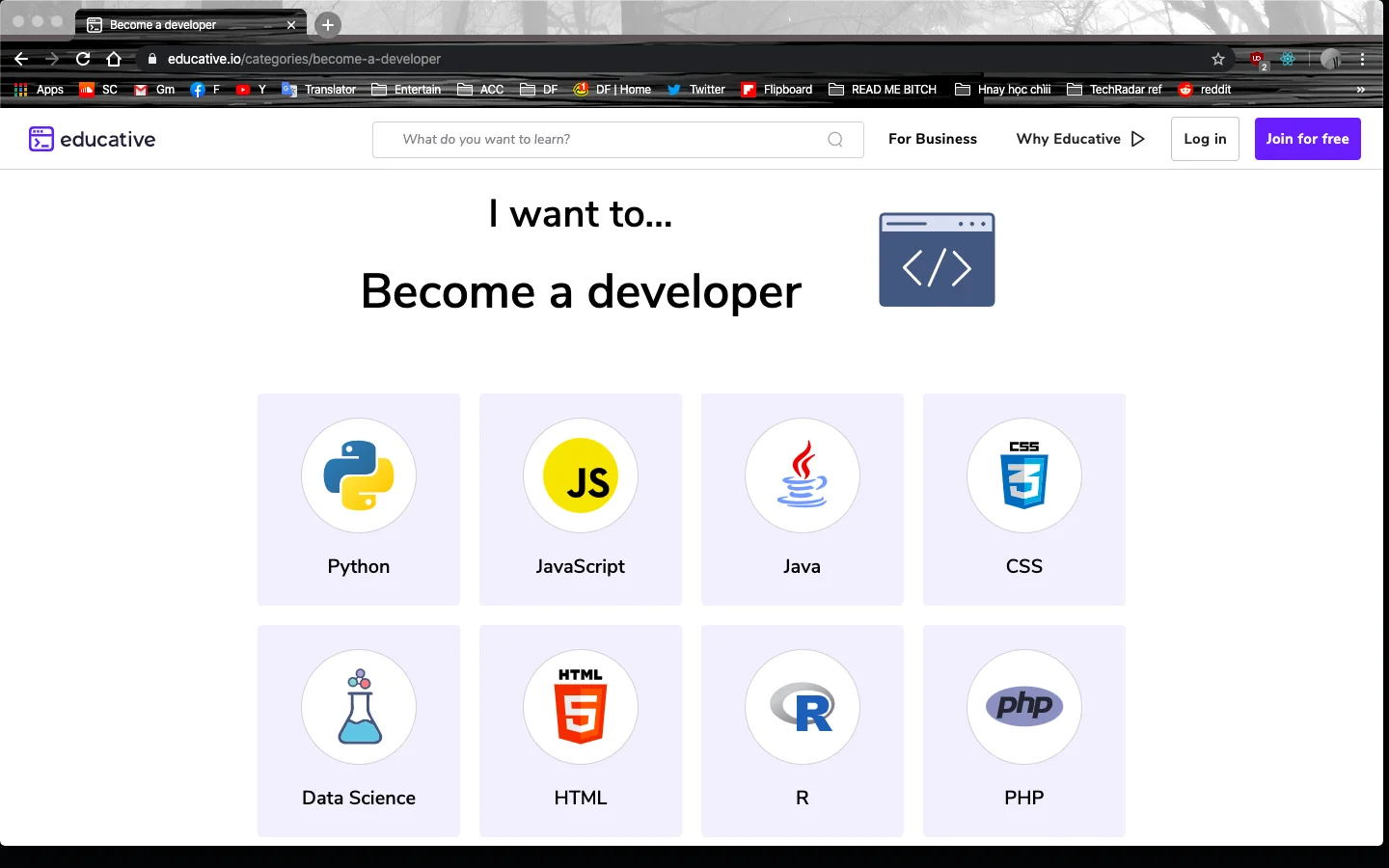The height and width of the screenshot is (868, 1389).
Task: Open the uBlock extension icon
Action: [x=1257, y=60]
